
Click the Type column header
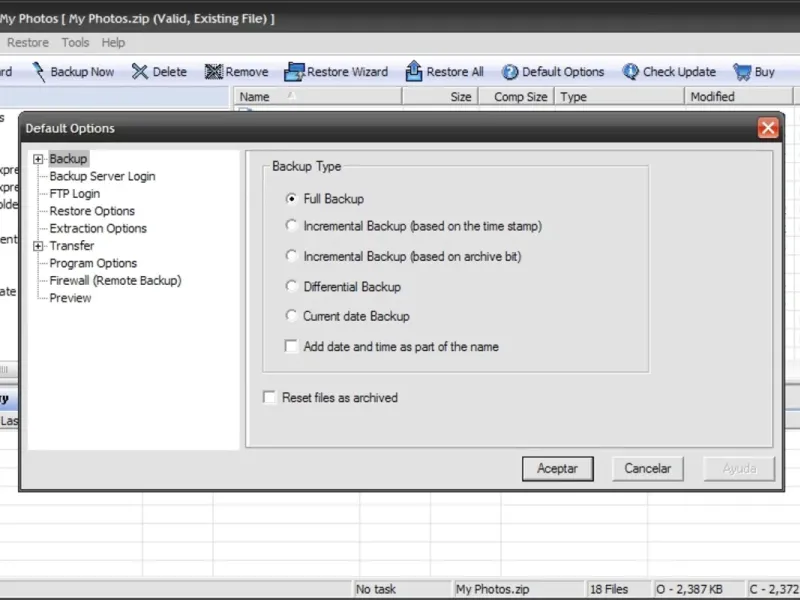tap(619, 96)
